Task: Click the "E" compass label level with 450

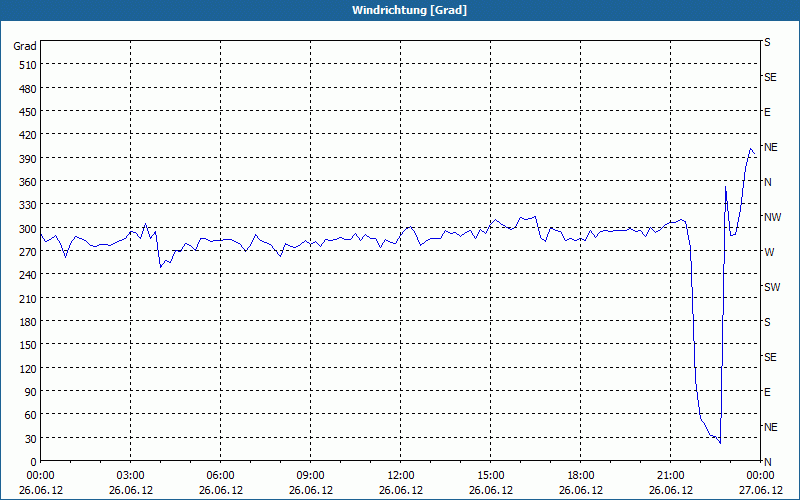Action: click(x=767, y=112)
